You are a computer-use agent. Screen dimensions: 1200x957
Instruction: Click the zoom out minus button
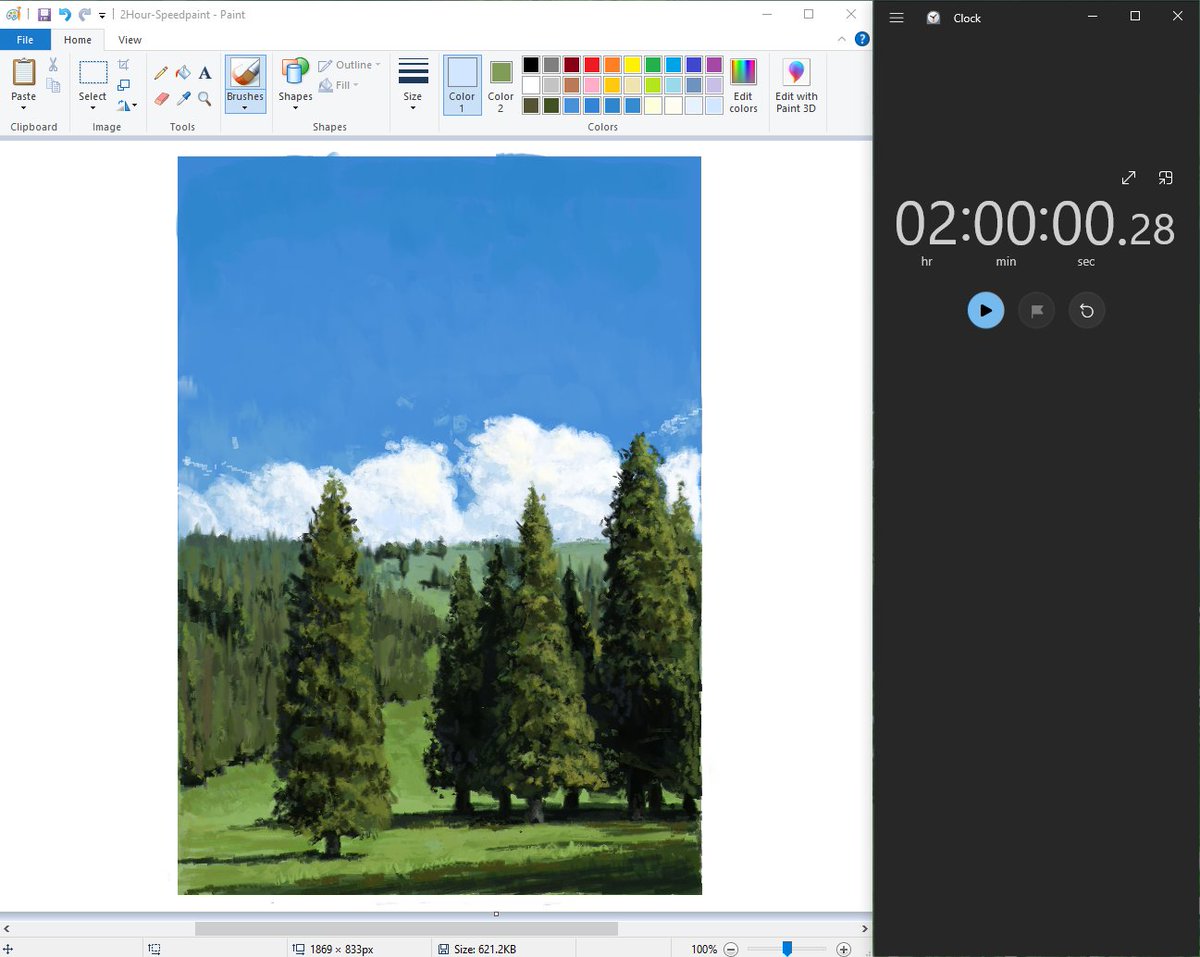click(731, 949)
